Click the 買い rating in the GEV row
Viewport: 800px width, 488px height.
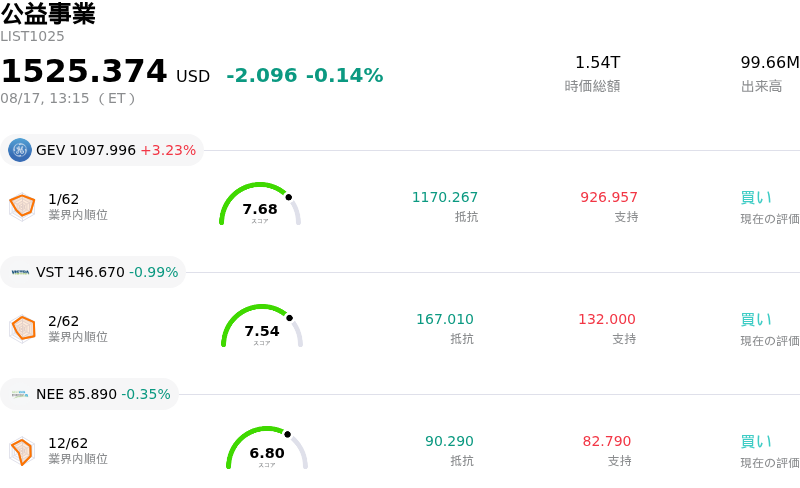[x=756, y=197]
